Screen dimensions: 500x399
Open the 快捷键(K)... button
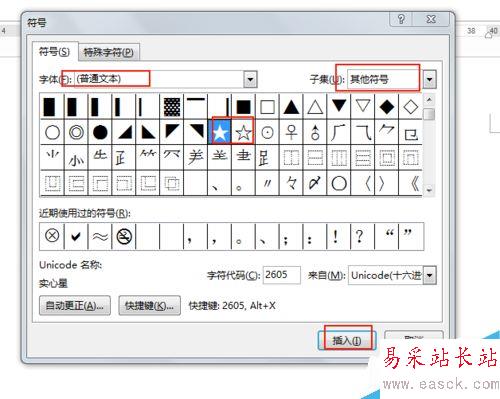[x=150, y=305]
